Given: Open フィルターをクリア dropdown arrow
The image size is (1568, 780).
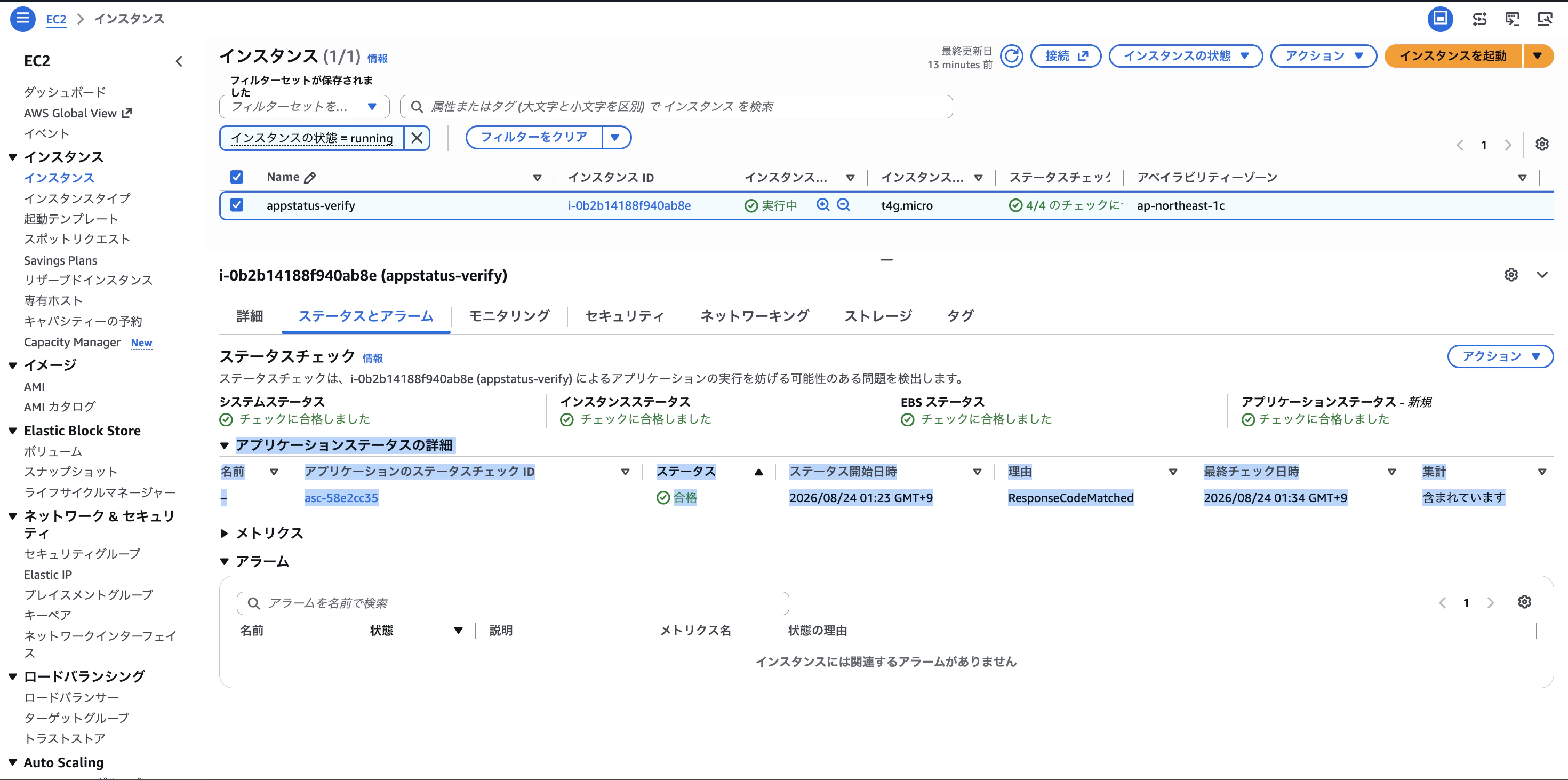Looking at the screenshot, I should coord(615,138).
